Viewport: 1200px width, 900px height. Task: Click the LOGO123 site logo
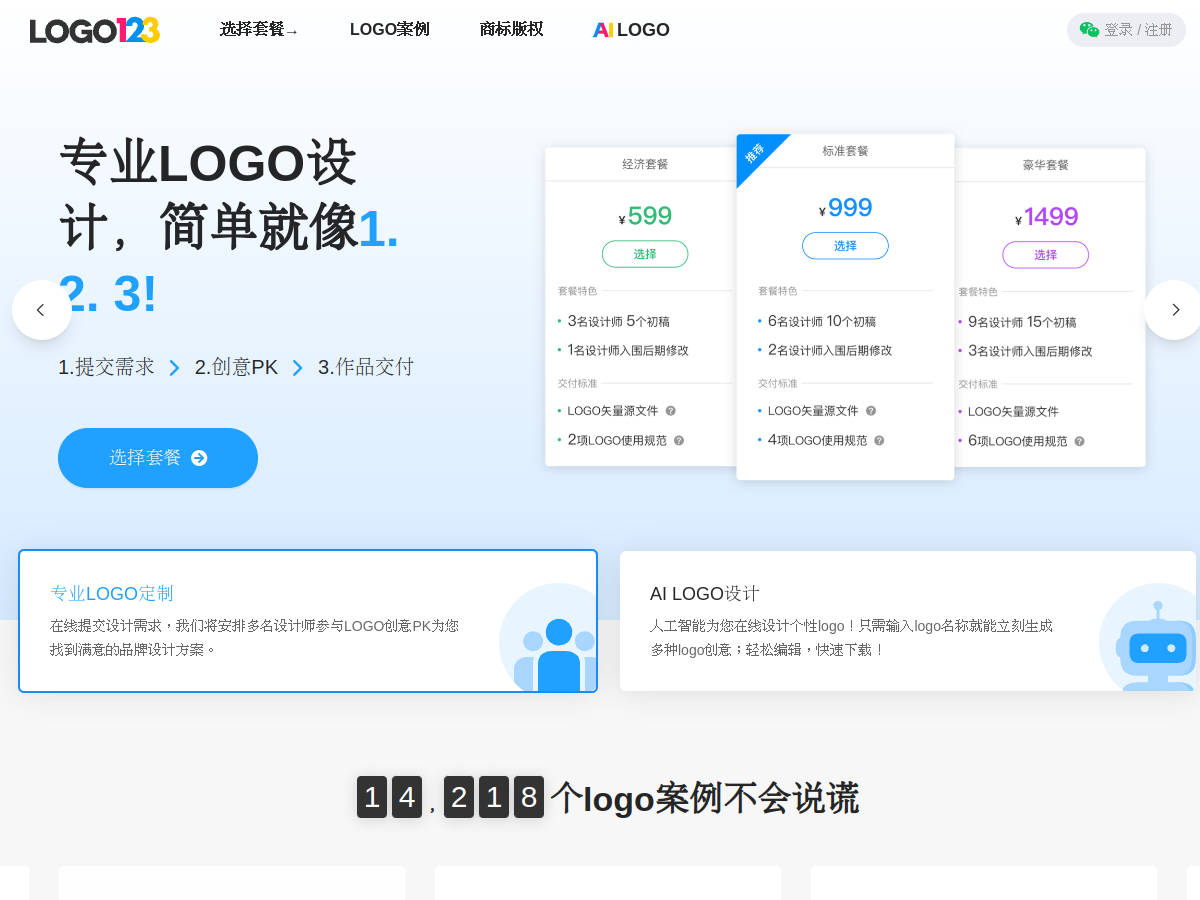[95, 30]
